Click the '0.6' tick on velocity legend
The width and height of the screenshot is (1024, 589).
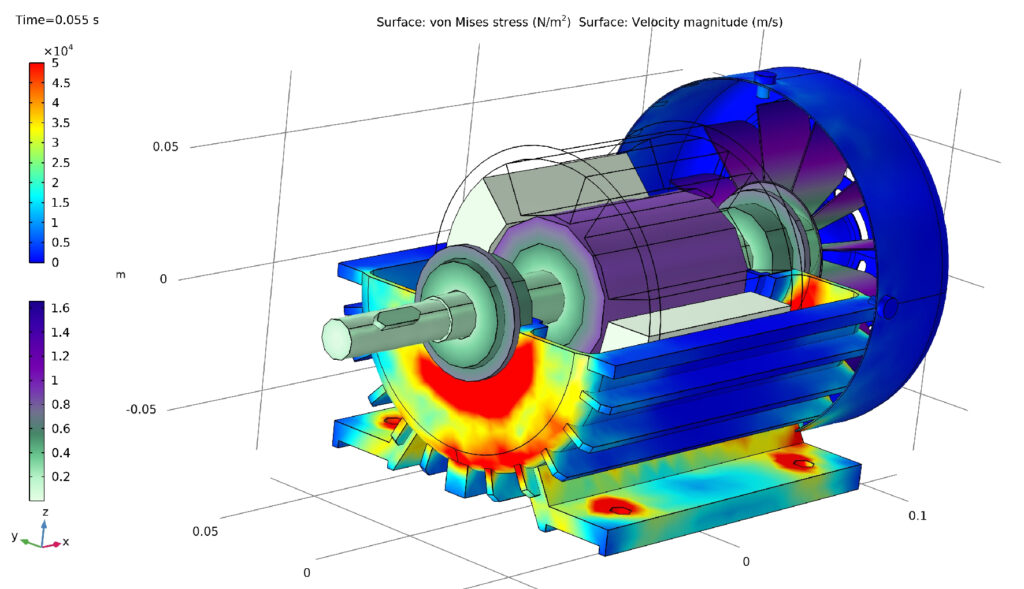pyautogui.click(x=61, y=428)
